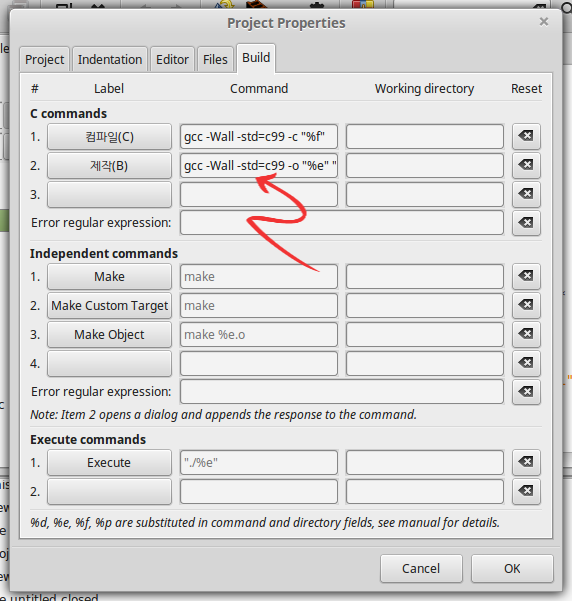The height and width of the screenshot is (601, 572).
Task: Focus independent command 4 command field
Action: [259, 363]
